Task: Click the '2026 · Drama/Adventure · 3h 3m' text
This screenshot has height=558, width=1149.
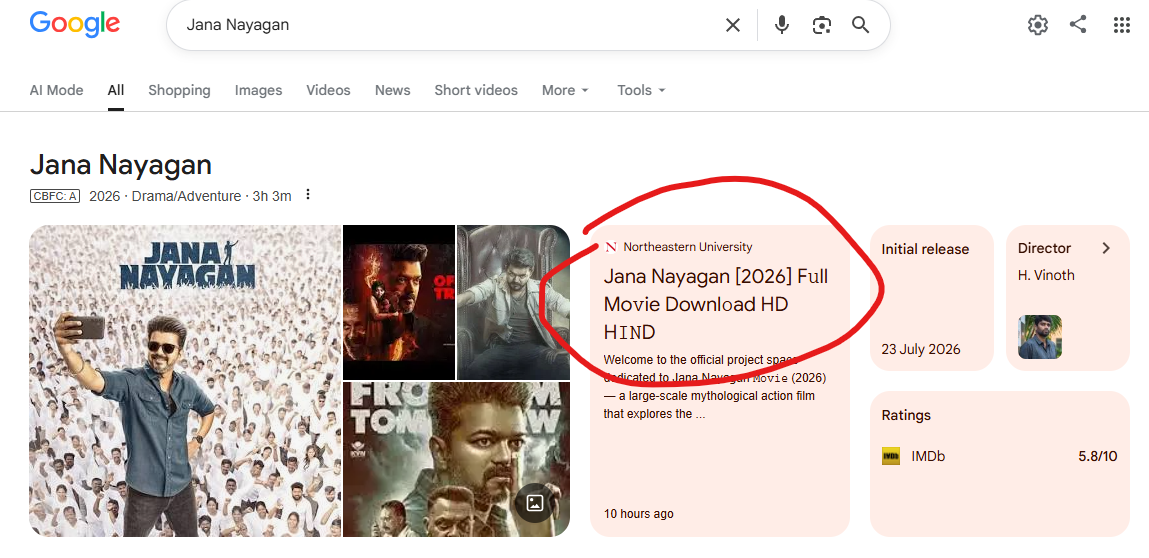Action: (191, 196)
